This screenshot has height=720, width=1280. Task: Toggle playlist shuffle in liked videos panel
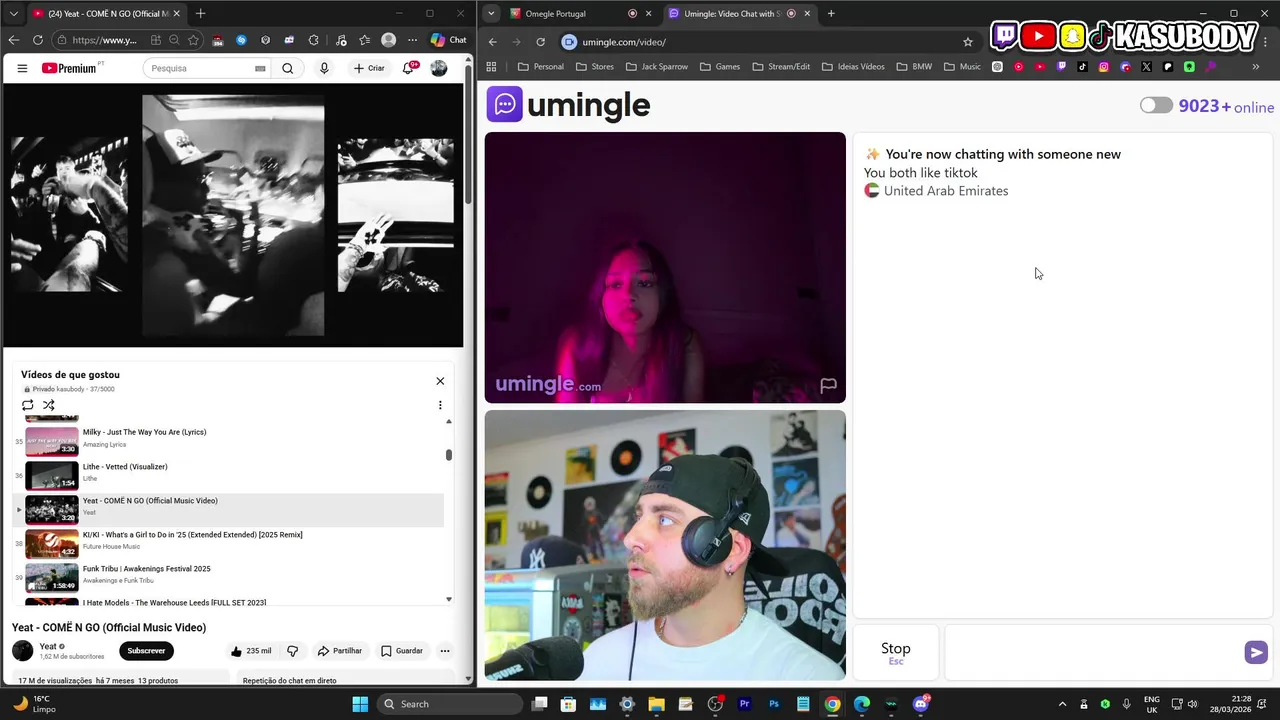tap(48, 405)
